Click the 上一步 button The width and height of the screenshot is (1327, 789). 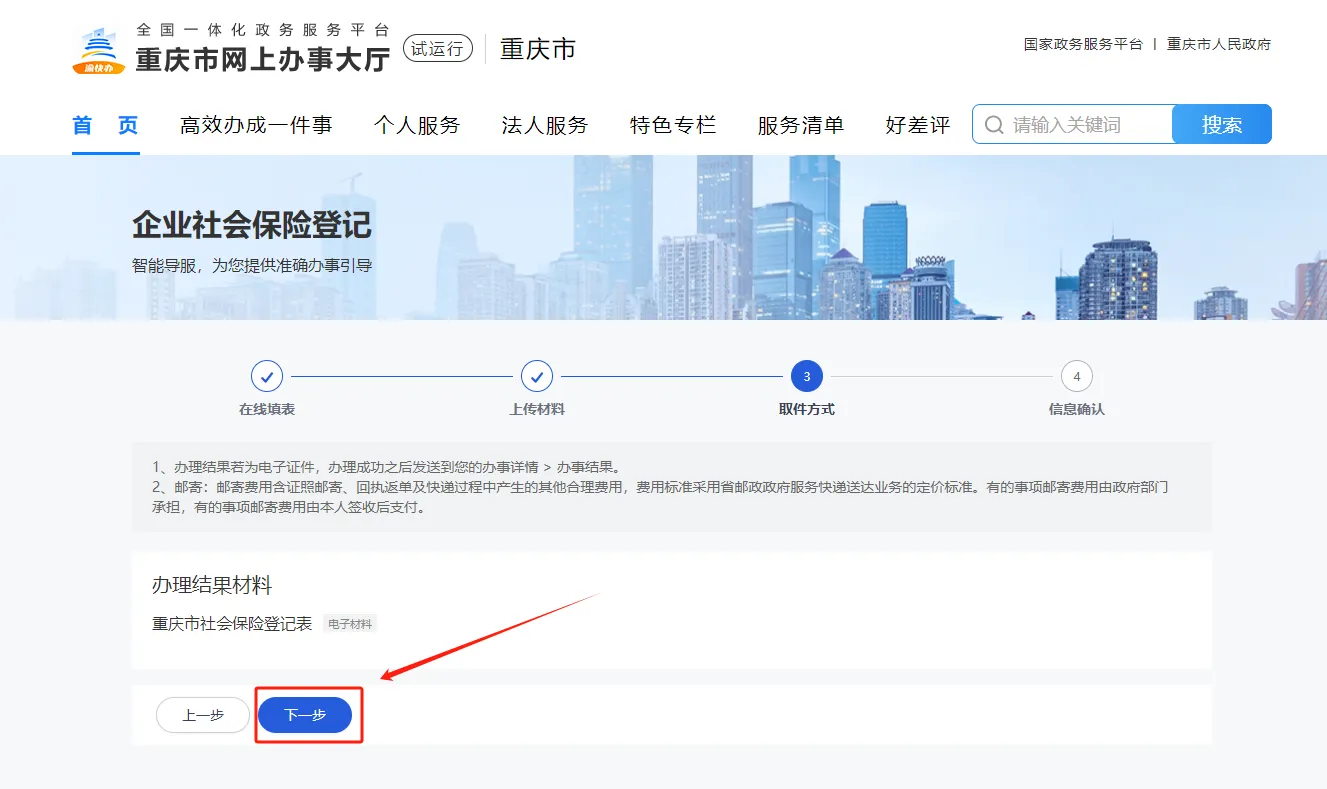point(202,714)
